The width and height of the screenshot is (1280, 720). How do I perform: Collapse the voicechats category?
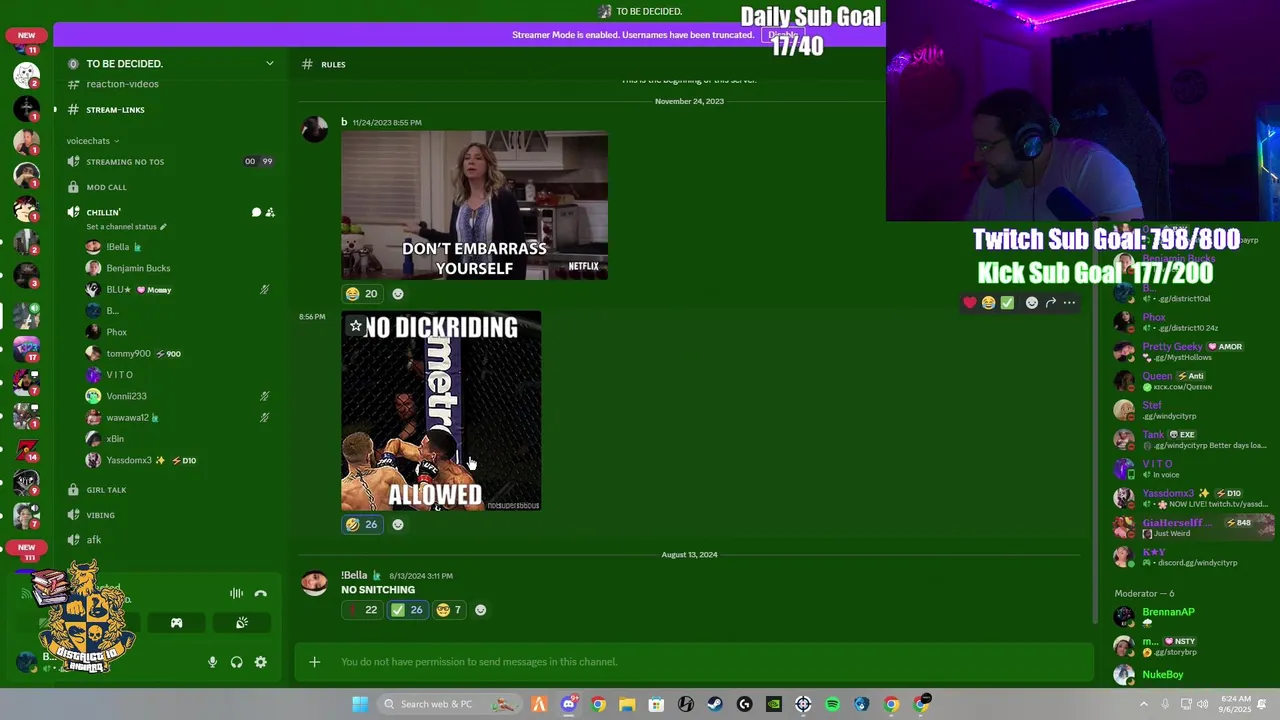click(x=93, y=141)
